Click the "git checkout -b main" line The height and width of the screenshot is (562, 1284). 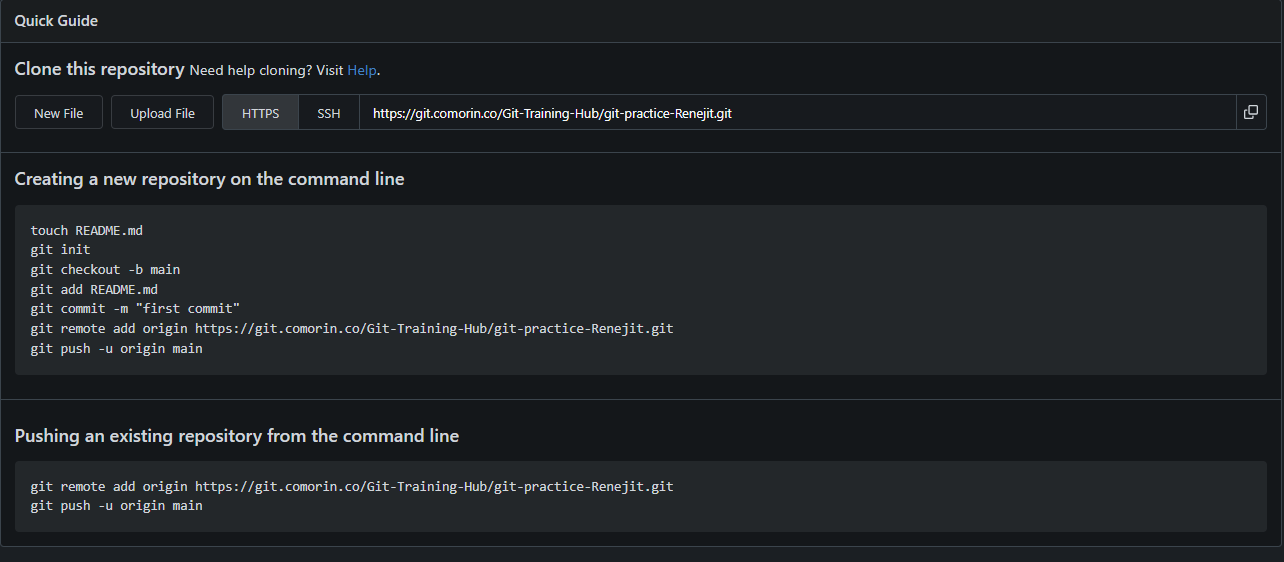click(105, 270)
